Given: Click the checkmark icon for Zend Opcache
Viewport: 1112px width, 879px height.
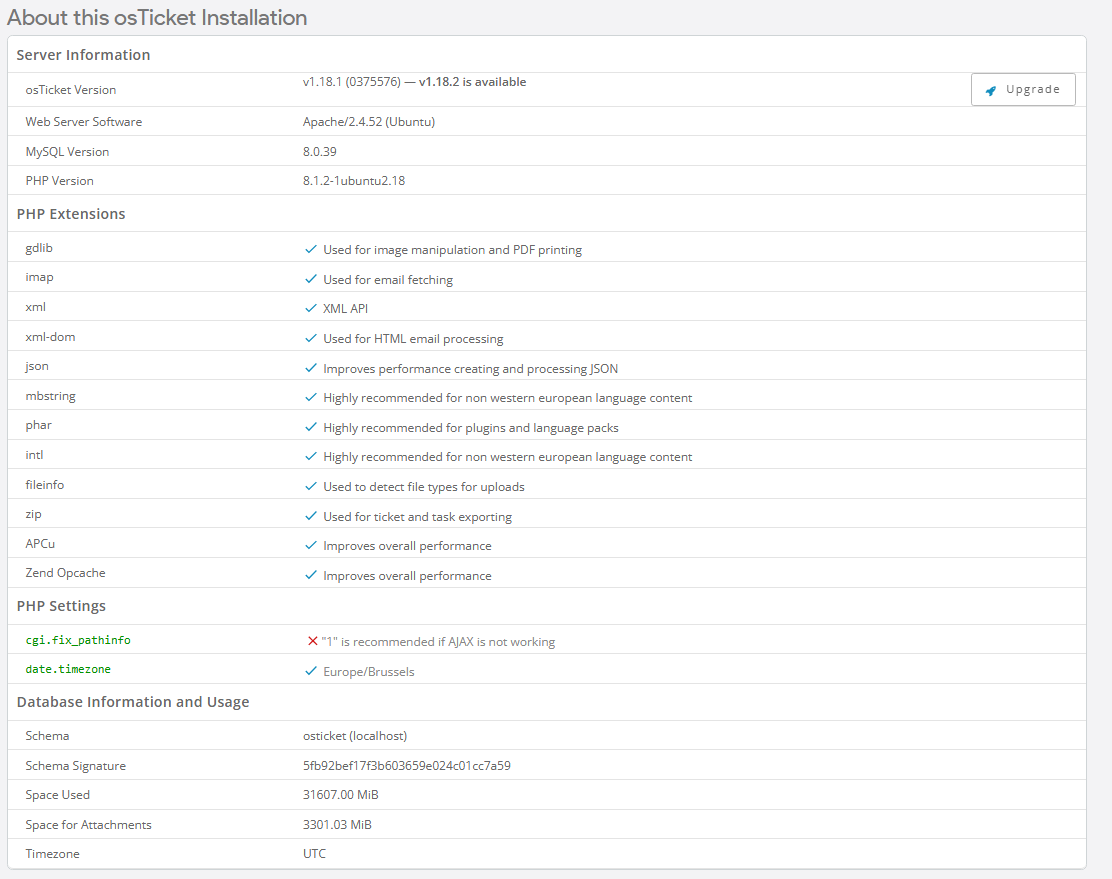Looking at the screenshot, I should (x=311, y=575).
